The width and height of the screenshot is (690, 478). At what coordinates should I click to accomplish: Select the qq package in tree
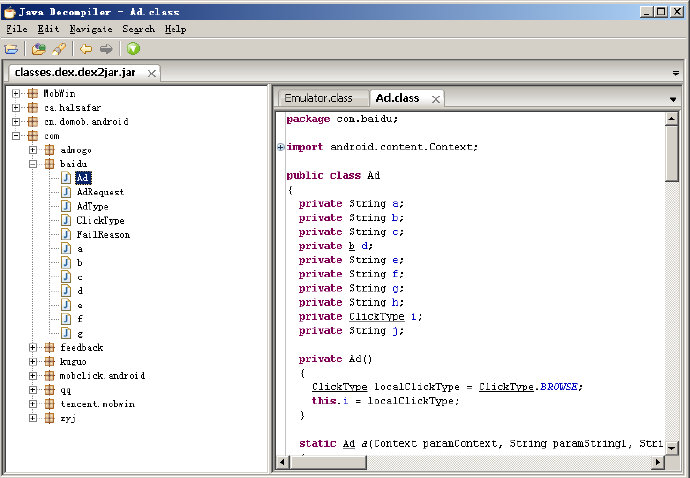click(66, 390)
